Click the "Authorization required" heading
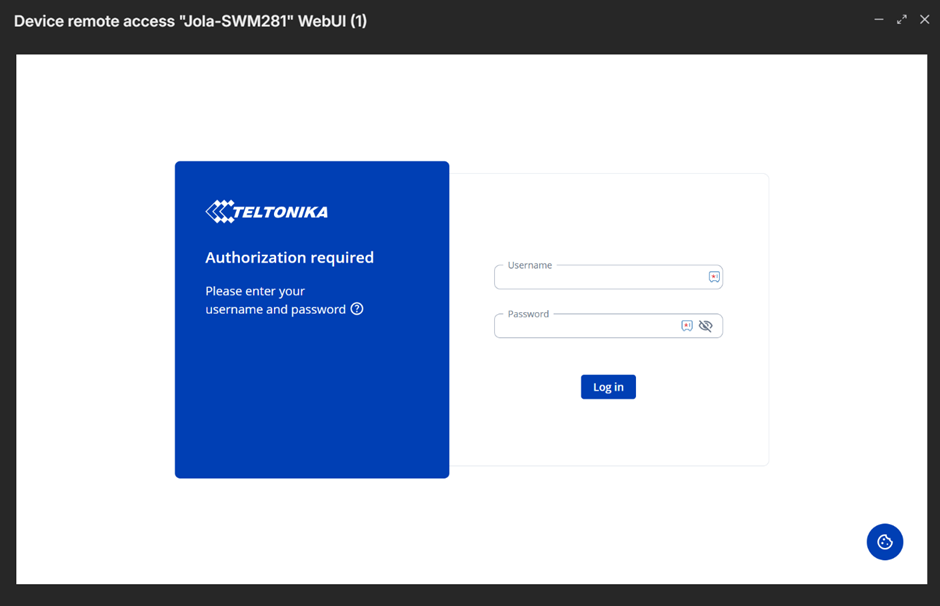The image size is (940, 606). 289,257
